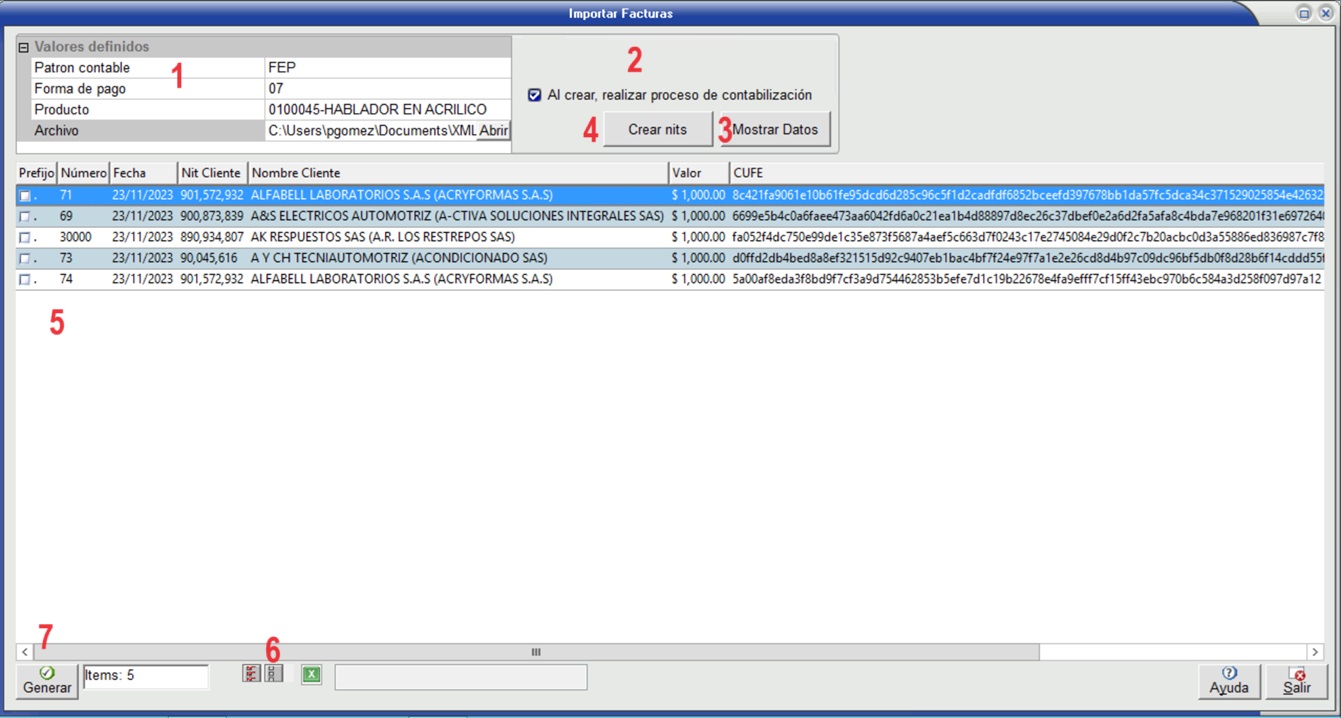Sort the table by Nombre Cliente header
This screenshot has height=718, width=1341.
tap(457, 173)
